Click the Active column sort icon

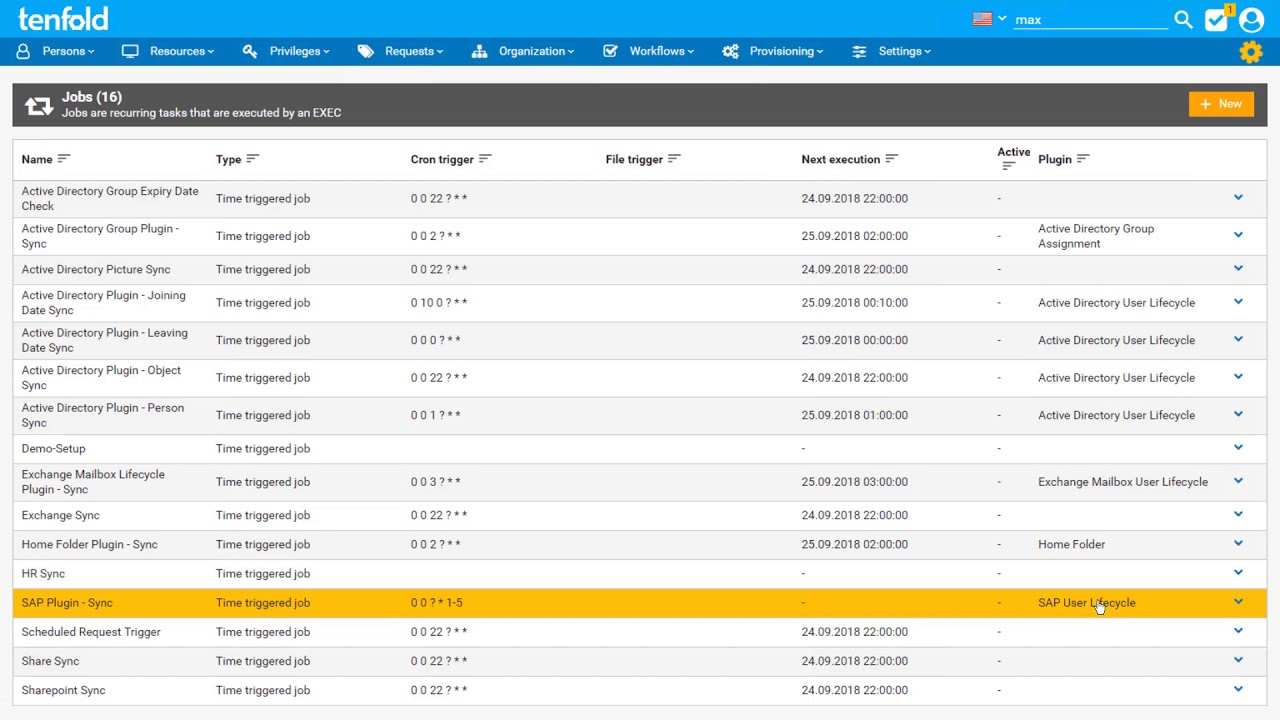click(x=1008, y=166)
